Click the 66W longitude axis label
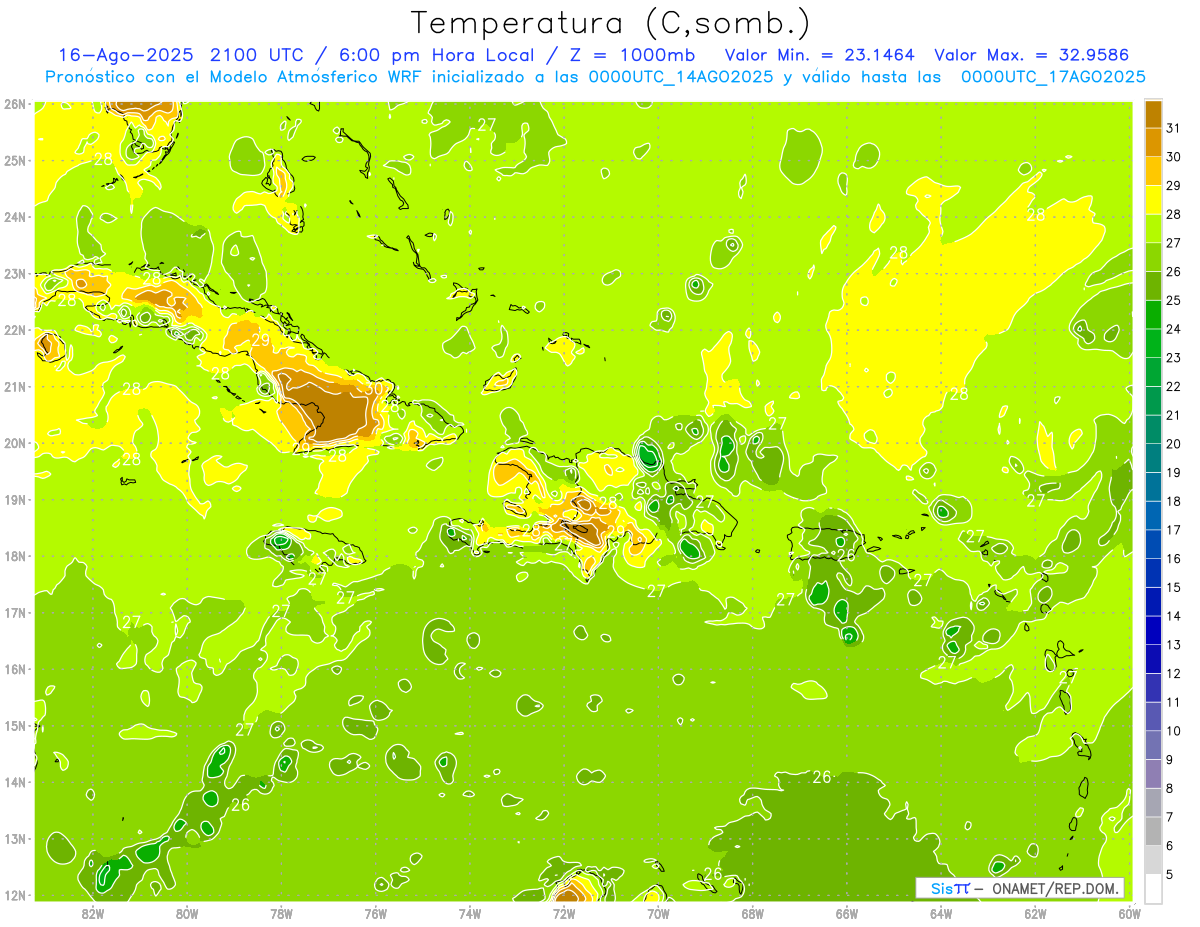This screenshot has width=1200, height=927. coord(847,913)
